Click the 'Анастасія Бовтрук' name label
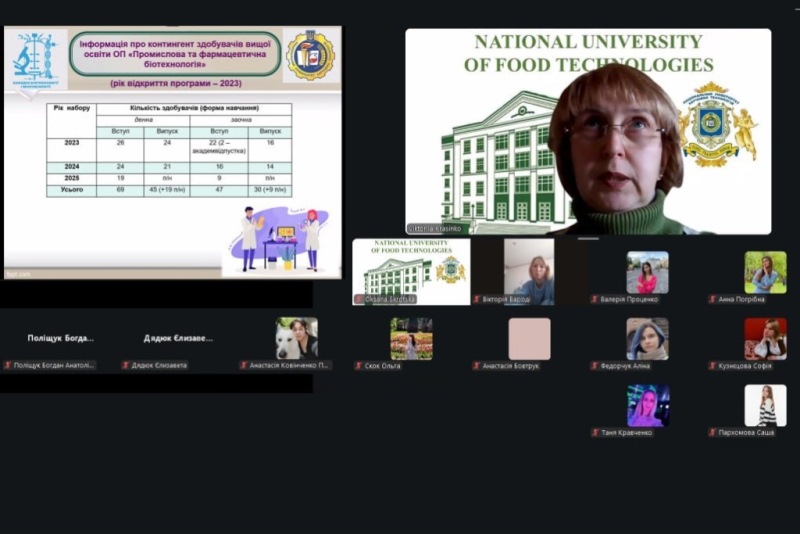This screenshot has width=800, height=534. [511, 366]
